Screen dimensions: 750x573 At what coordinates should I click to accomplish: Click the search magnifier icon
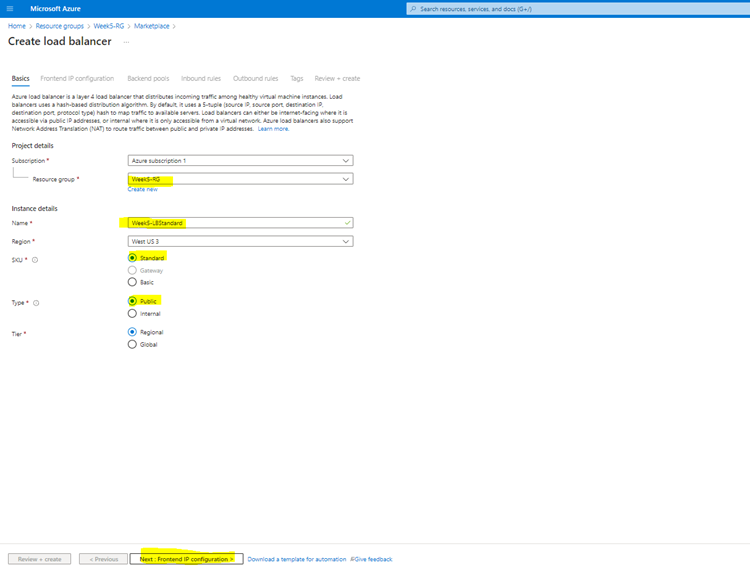click(413, 9)
